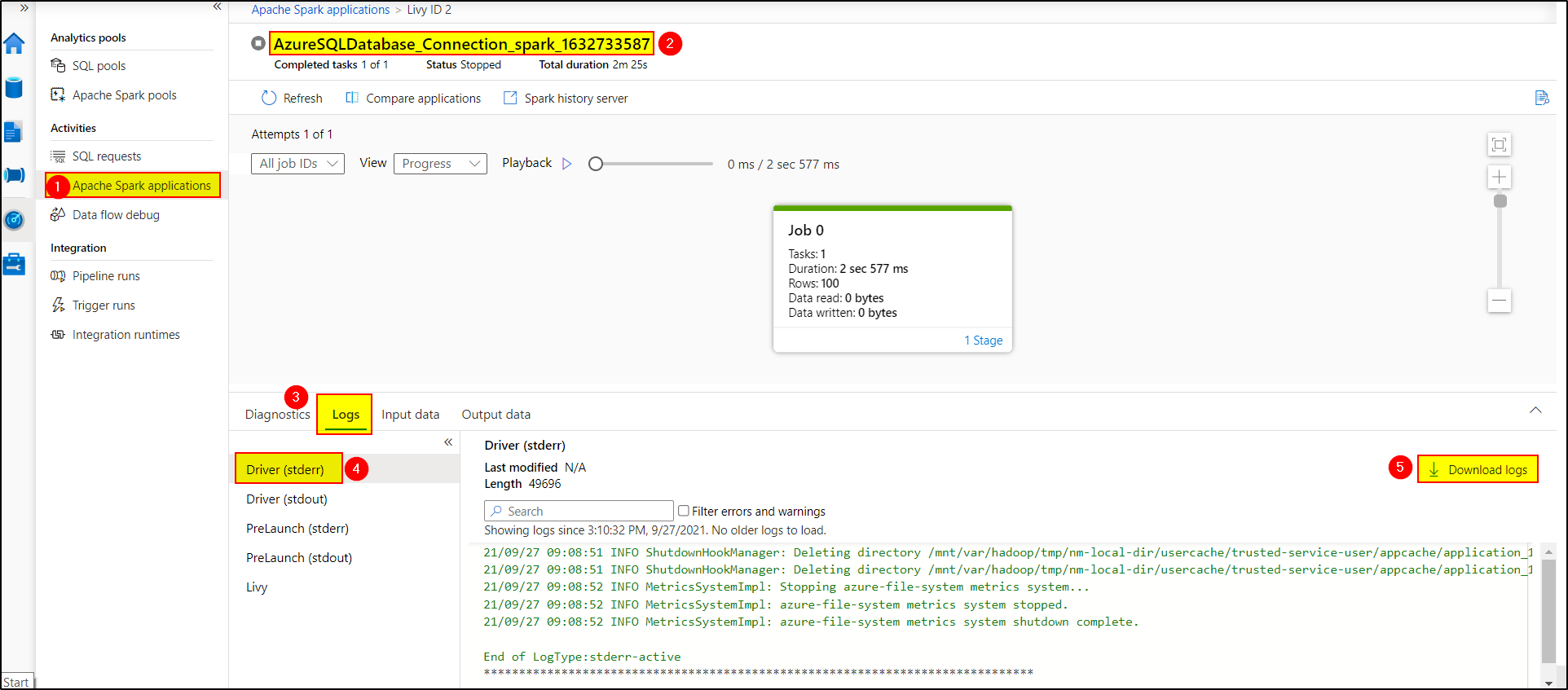Open the Data hub database icon
1568x690 pixels.
point(14,87)
